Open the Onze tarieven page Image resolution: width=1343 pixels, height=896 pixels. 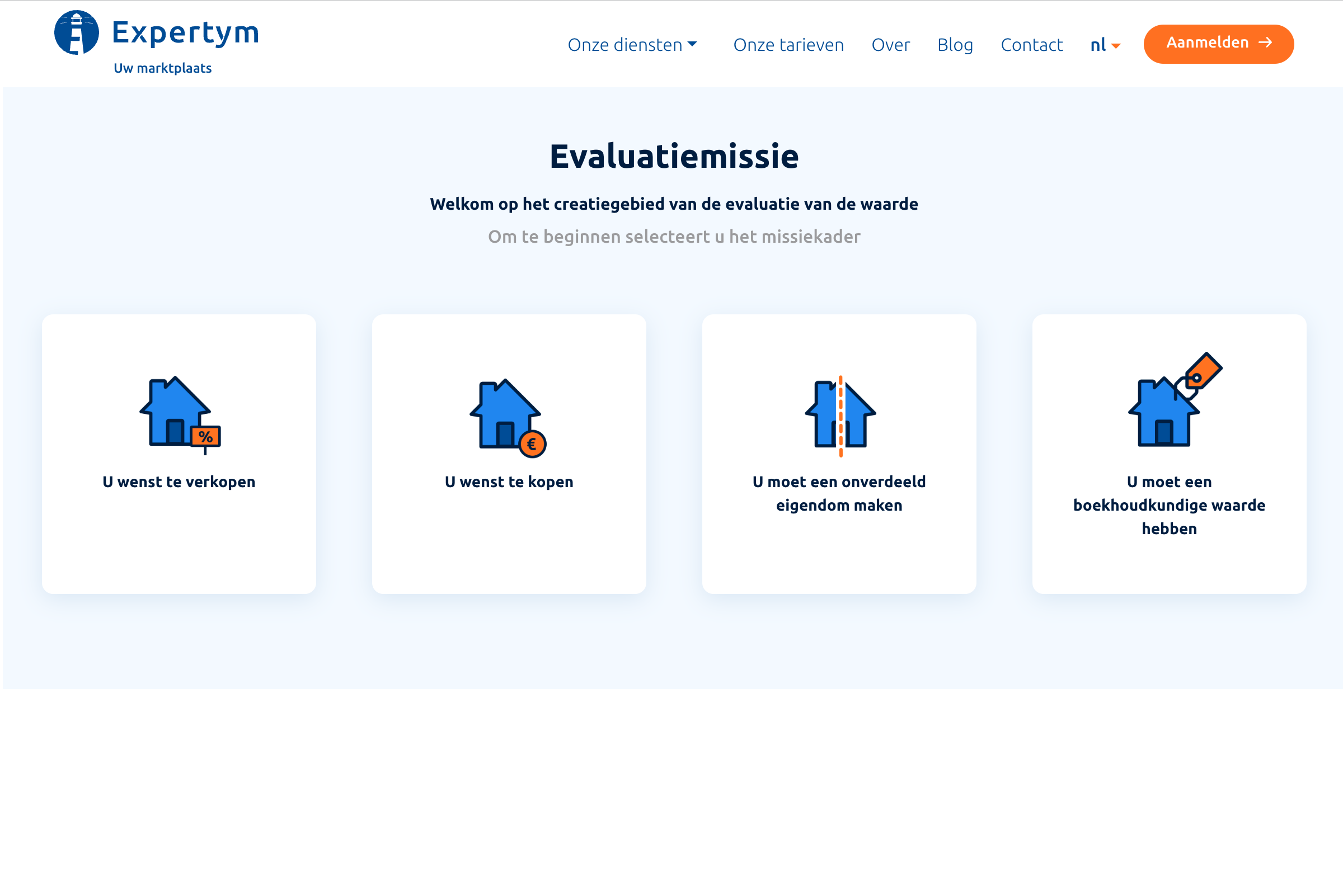788,45
